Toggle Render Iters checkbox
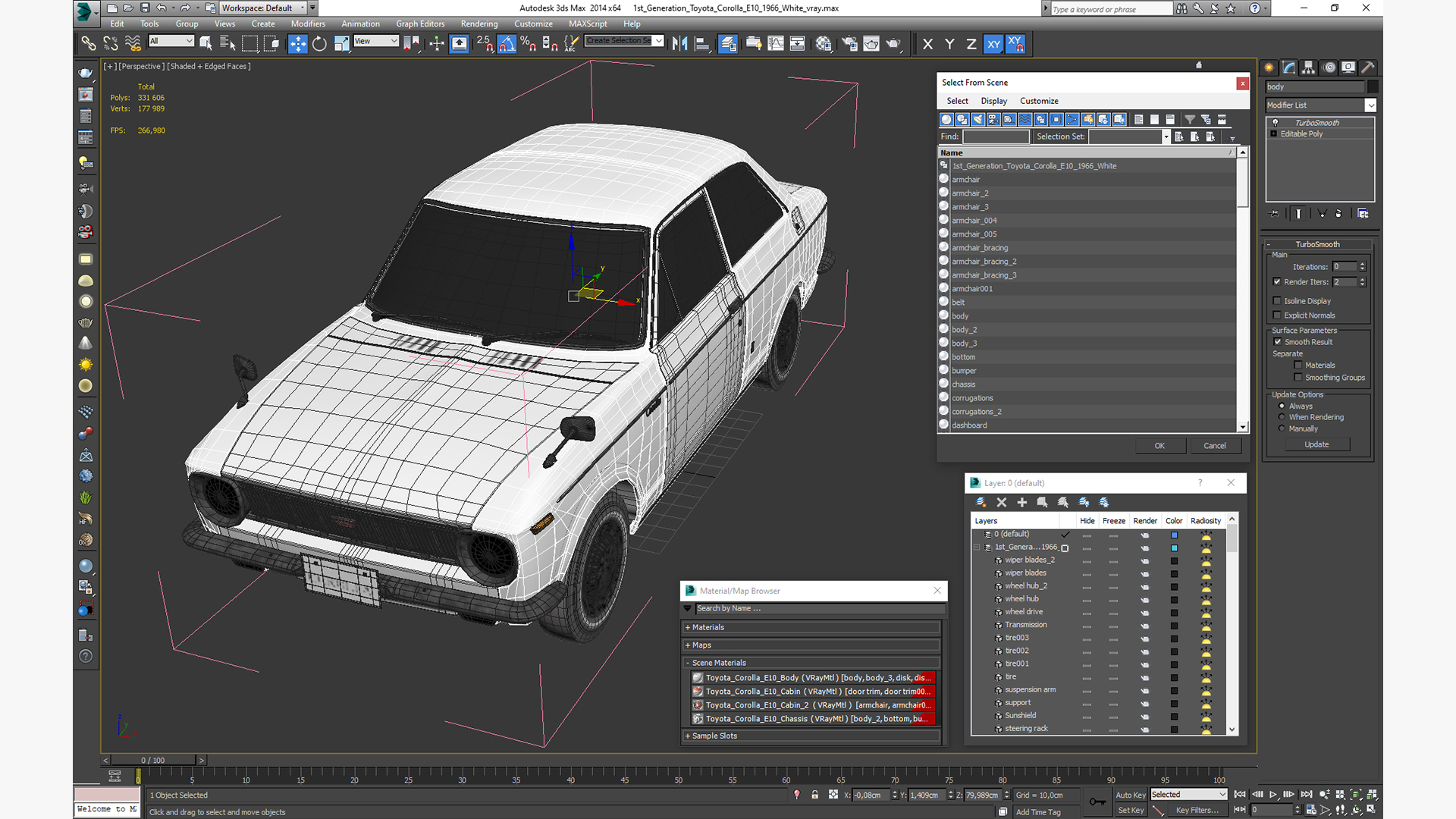Screen dimensions: 1456x819 (1277, 282)
